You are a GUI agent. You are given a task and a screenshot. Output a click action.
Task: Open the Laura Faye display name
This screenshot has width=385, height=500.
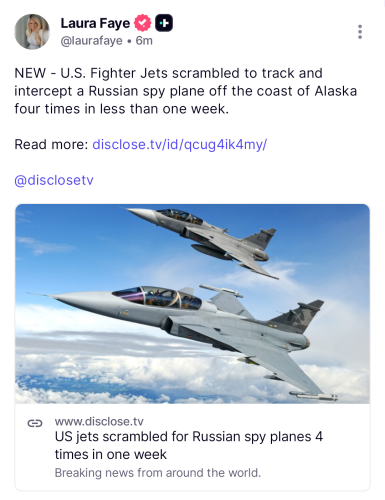pyautogui.click(x=95, y=23)
